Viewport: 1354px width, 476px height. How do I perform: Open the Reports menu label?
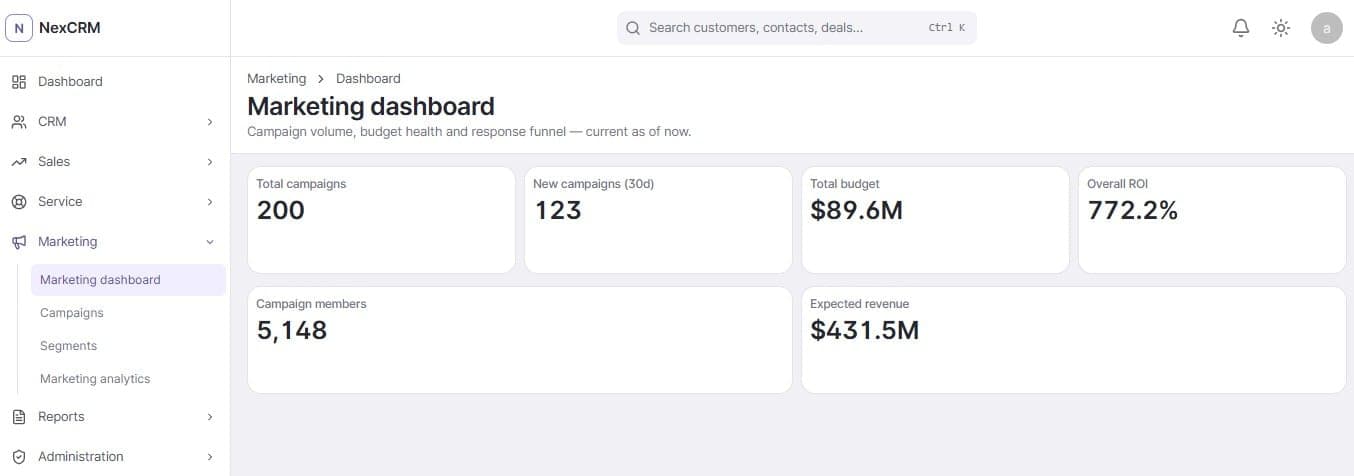point(61,417)
